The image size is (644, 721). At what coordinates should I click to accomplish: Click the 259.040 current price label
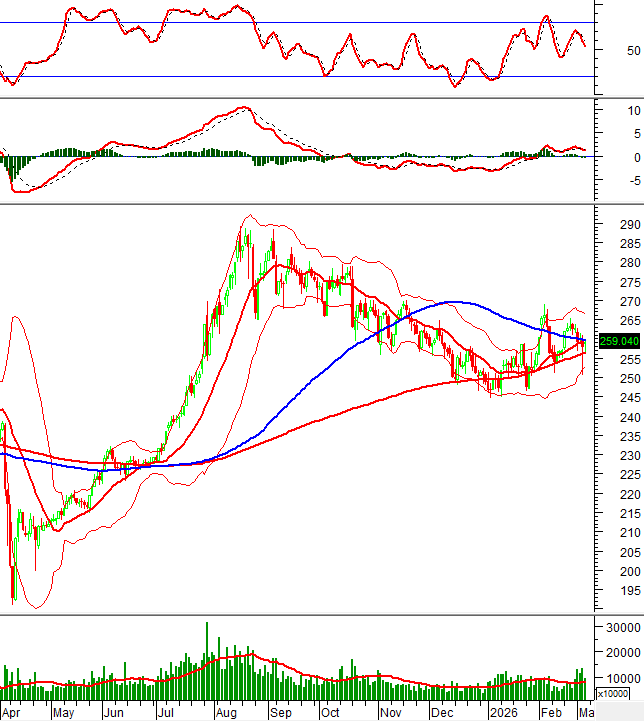pyautogui.click(x=619, y=341)
